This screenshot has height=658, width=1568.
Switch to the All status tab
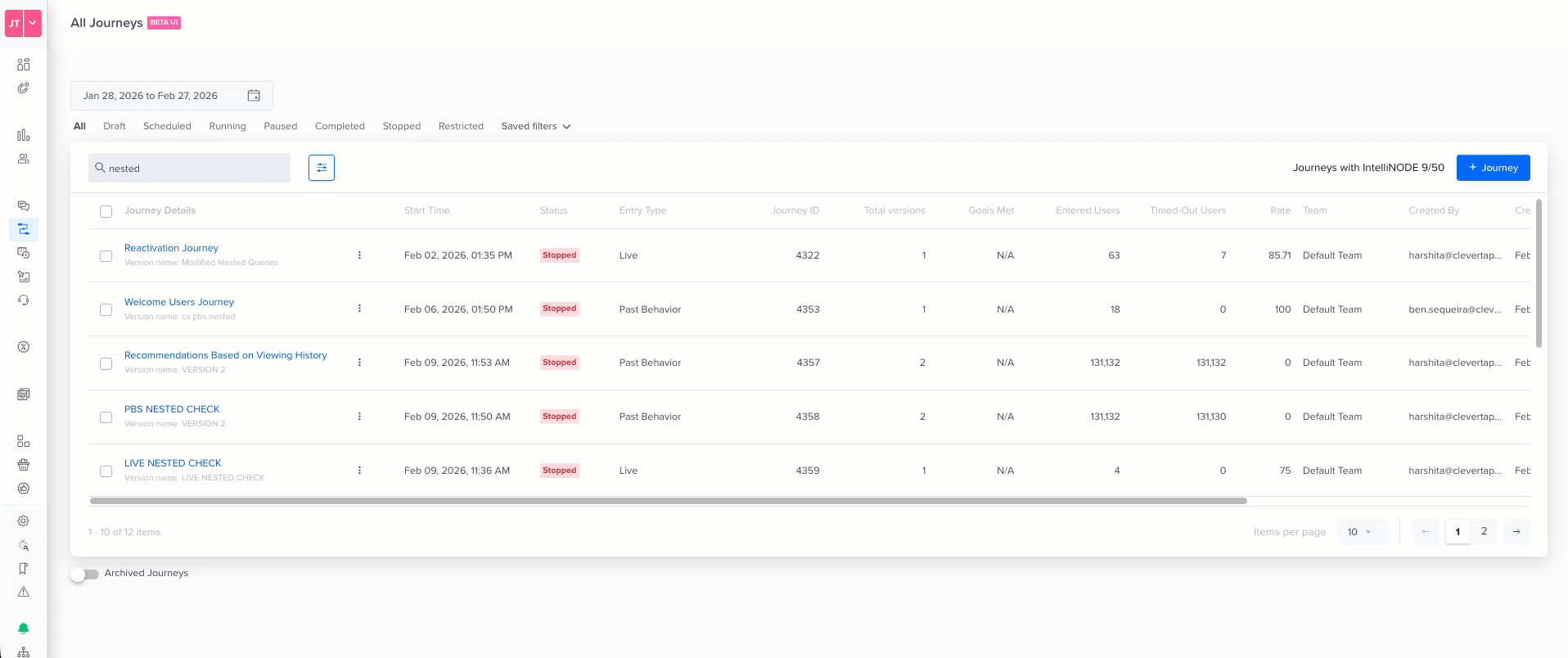pyautogui.click(x=79, y=126)
